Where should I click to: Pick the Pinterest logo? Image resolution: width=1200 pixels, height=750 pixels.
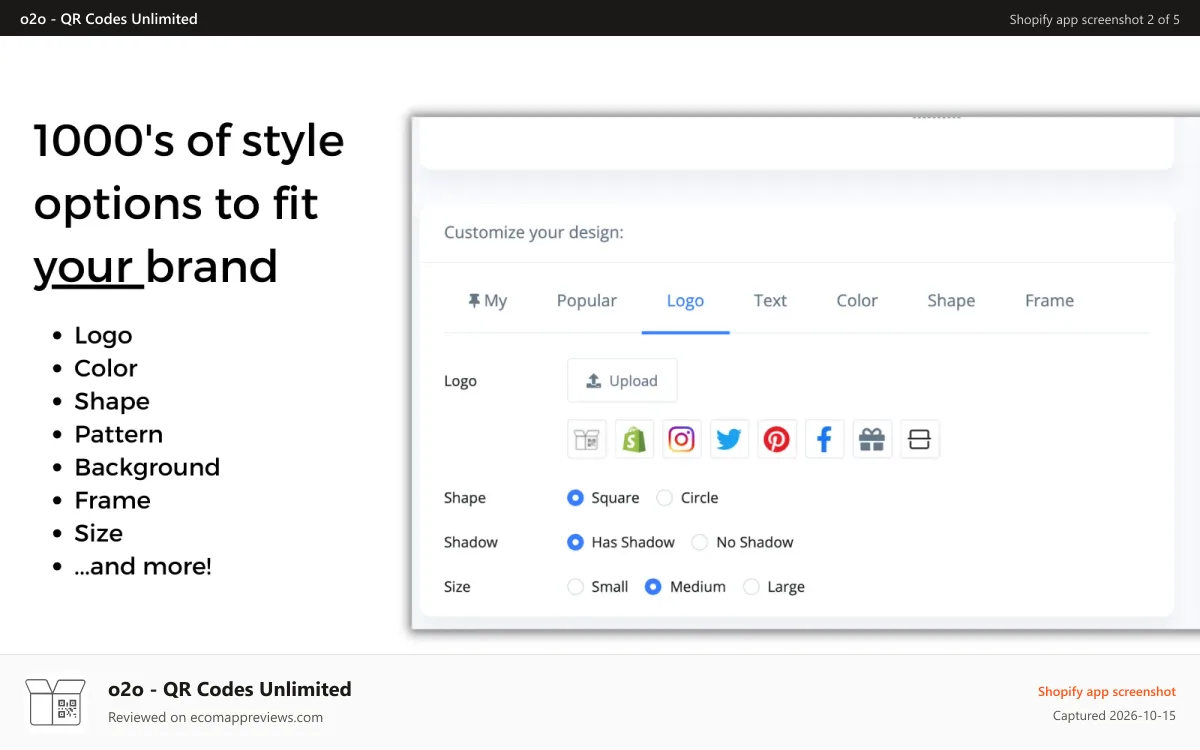(x=777, y=439)
